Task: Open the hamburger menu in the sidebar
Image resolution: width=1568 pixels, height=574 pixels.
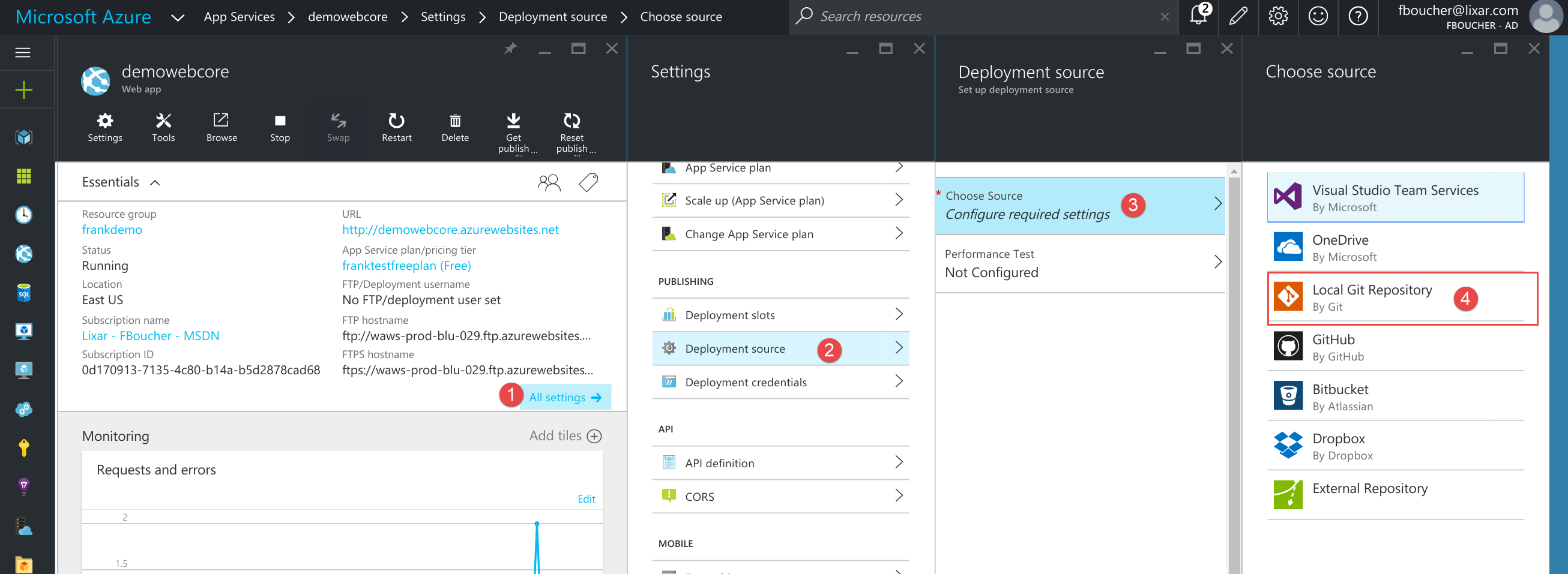Action: point(23,52)
